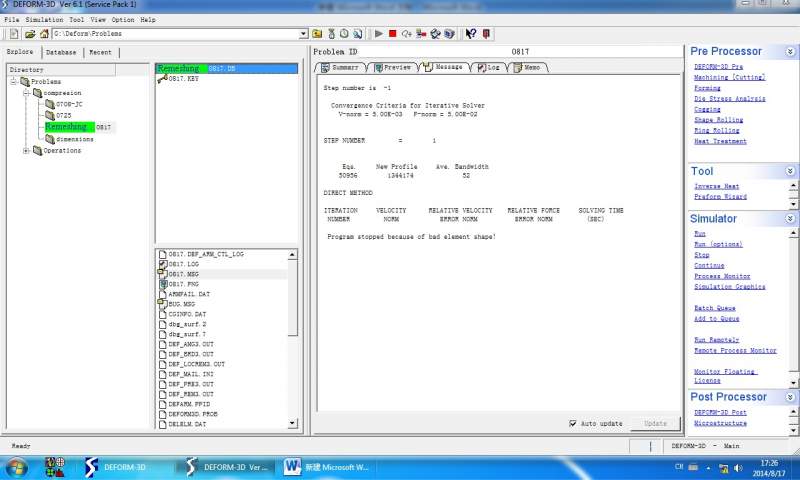Click the Process Monitor link
The image size is (800, 480).
pos(722,276)
